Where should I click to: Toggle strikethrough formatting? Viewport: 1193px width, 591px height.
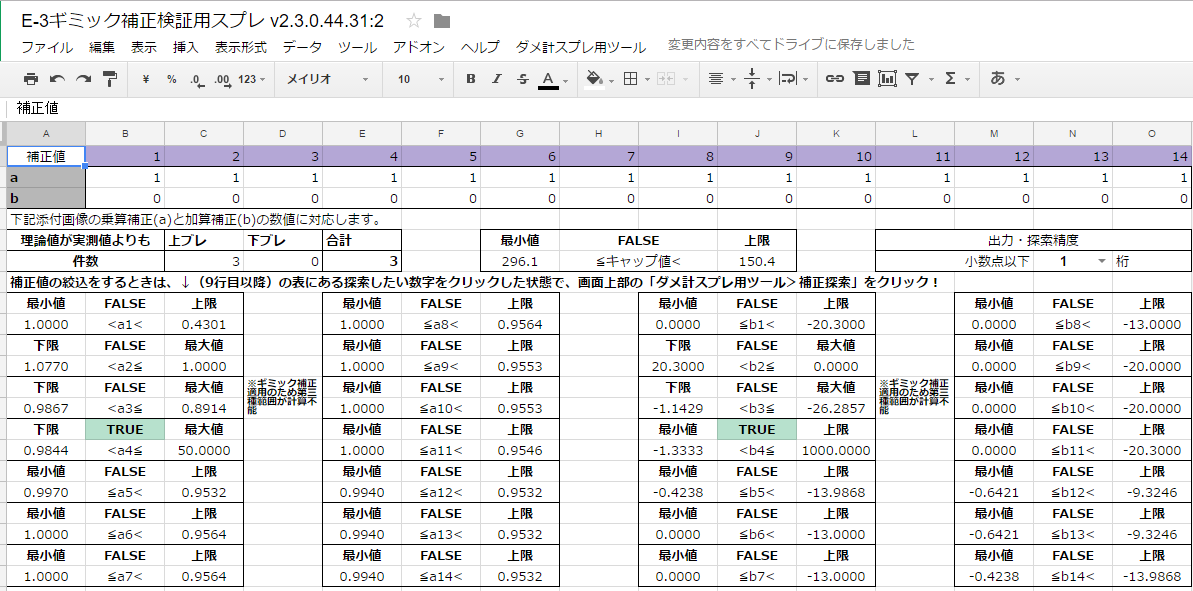pyautogui.click(x=522, y=79)
